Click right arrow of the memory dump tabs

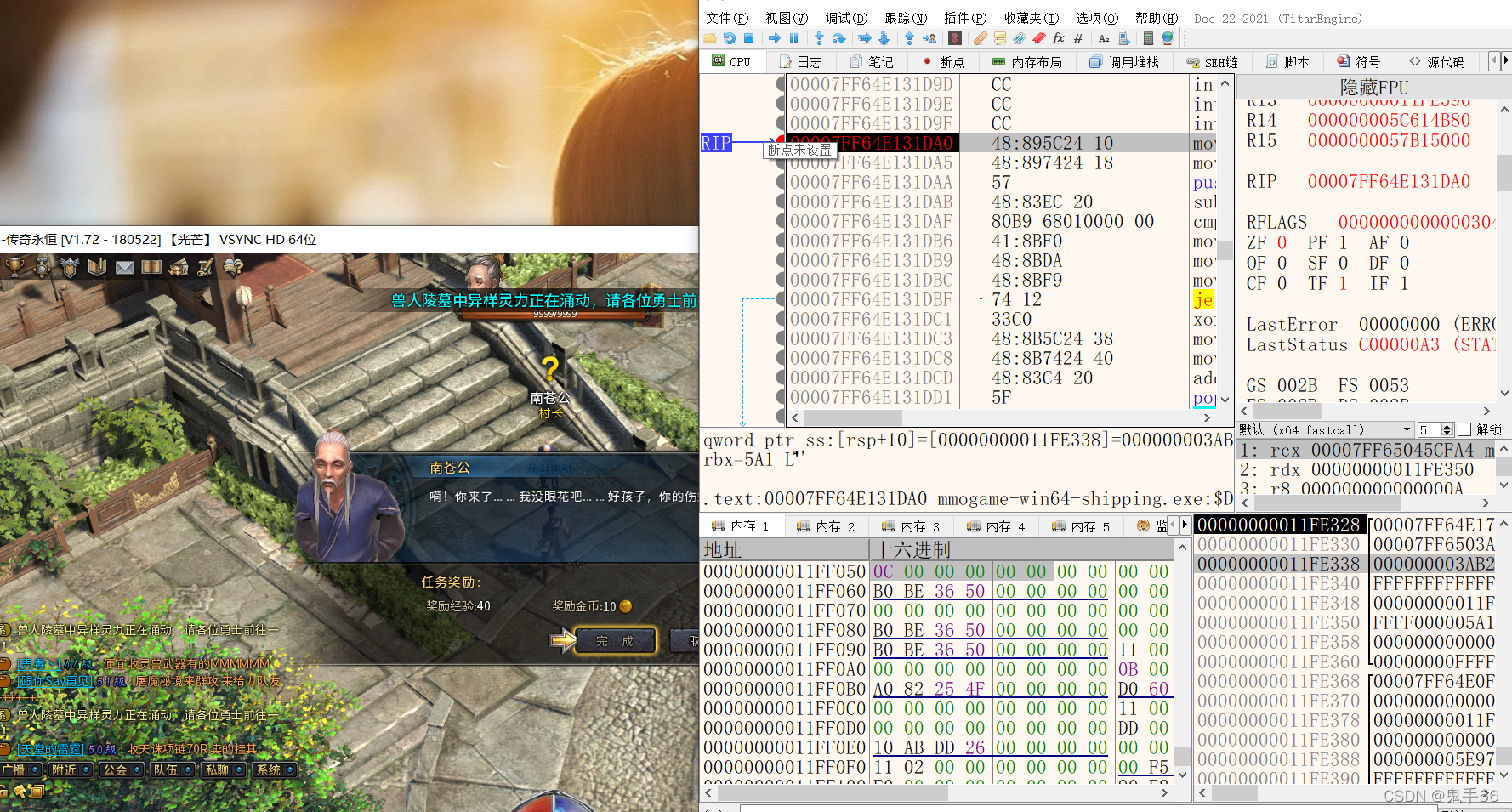pyautogui.click(x=1185, y=525)
